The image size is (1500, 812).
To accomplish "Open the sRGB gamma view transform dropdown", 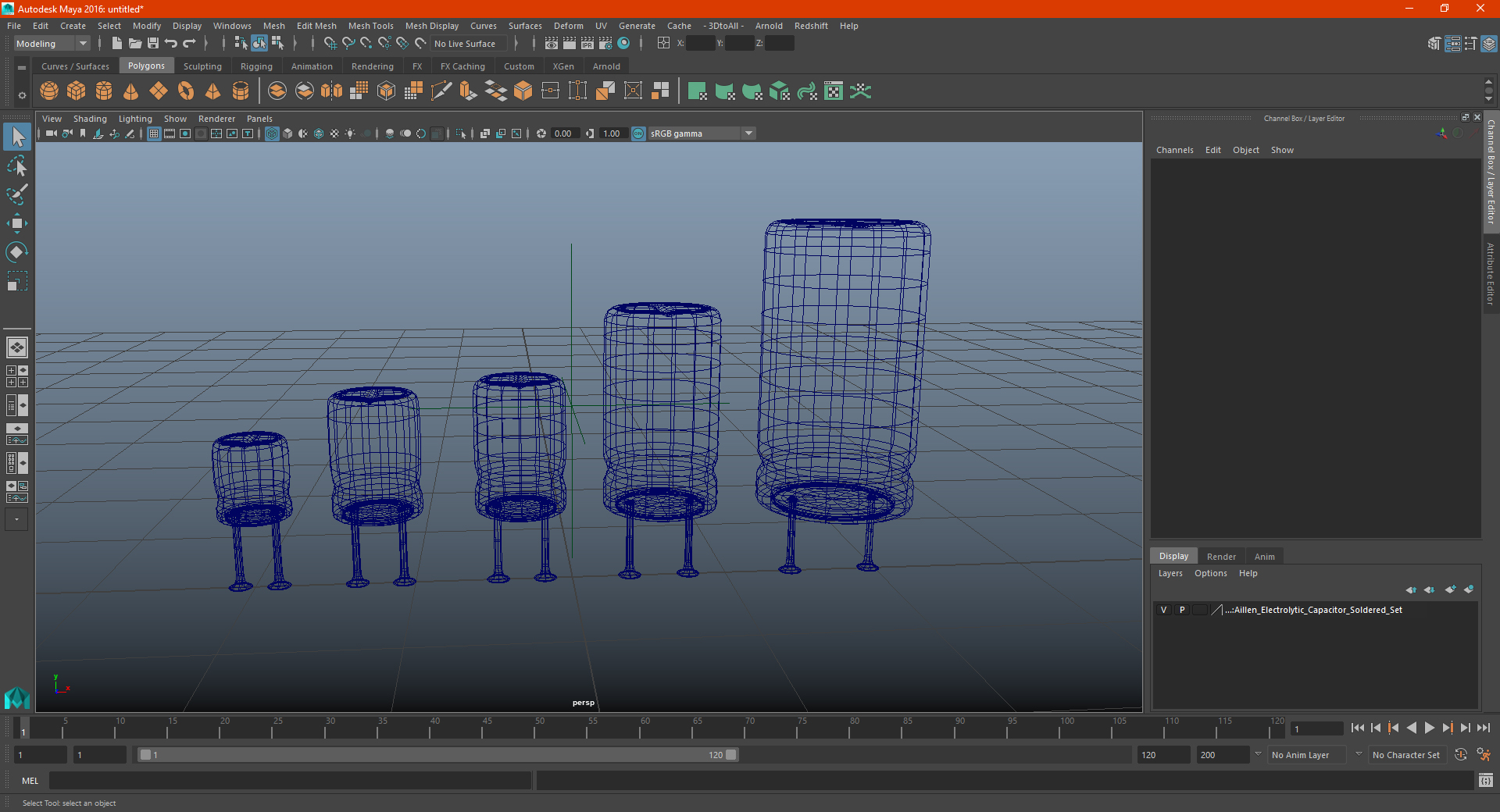I will (x=702, y=134).
